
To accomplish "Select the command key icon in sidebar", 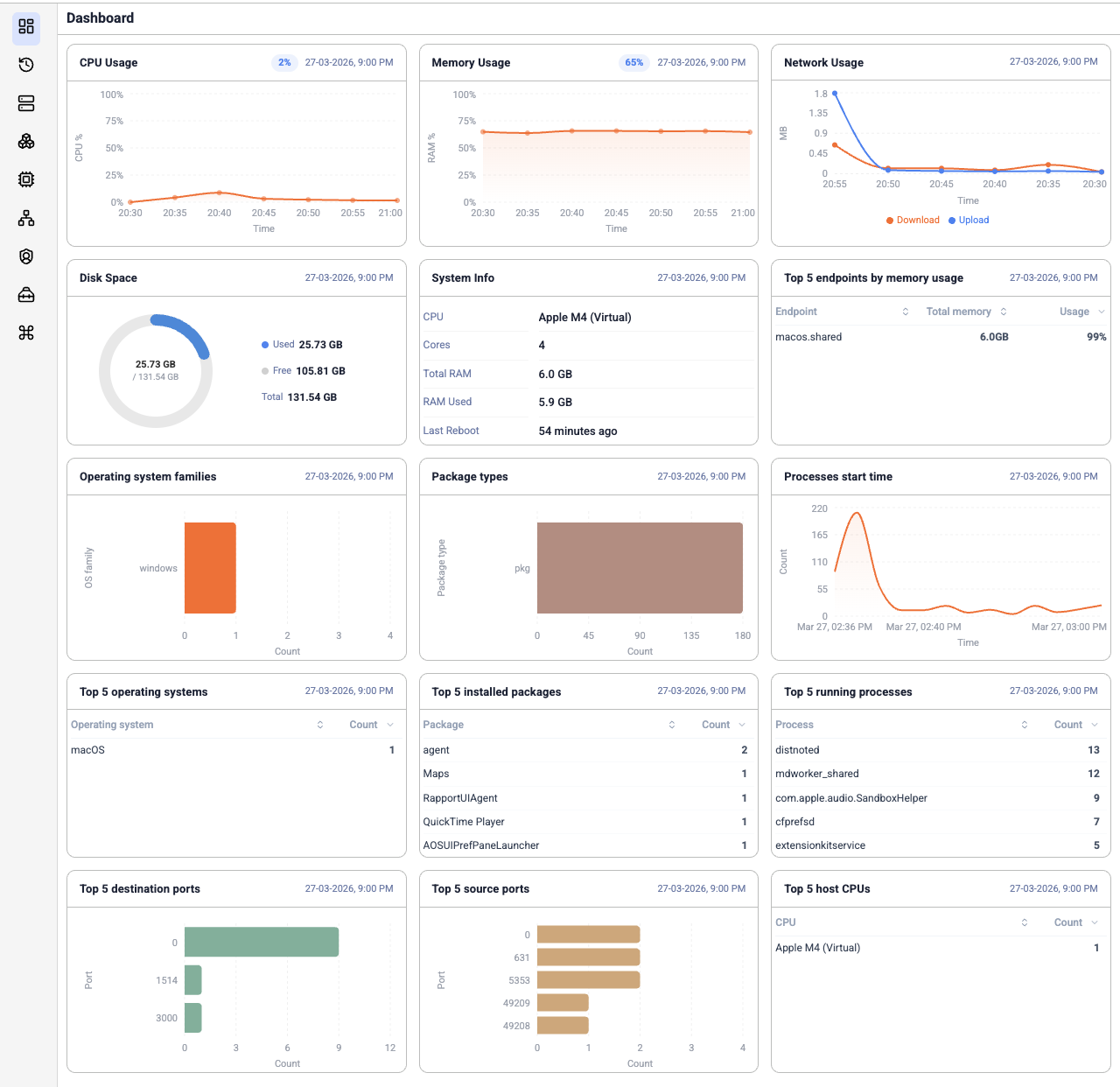I will coord(26,333).
